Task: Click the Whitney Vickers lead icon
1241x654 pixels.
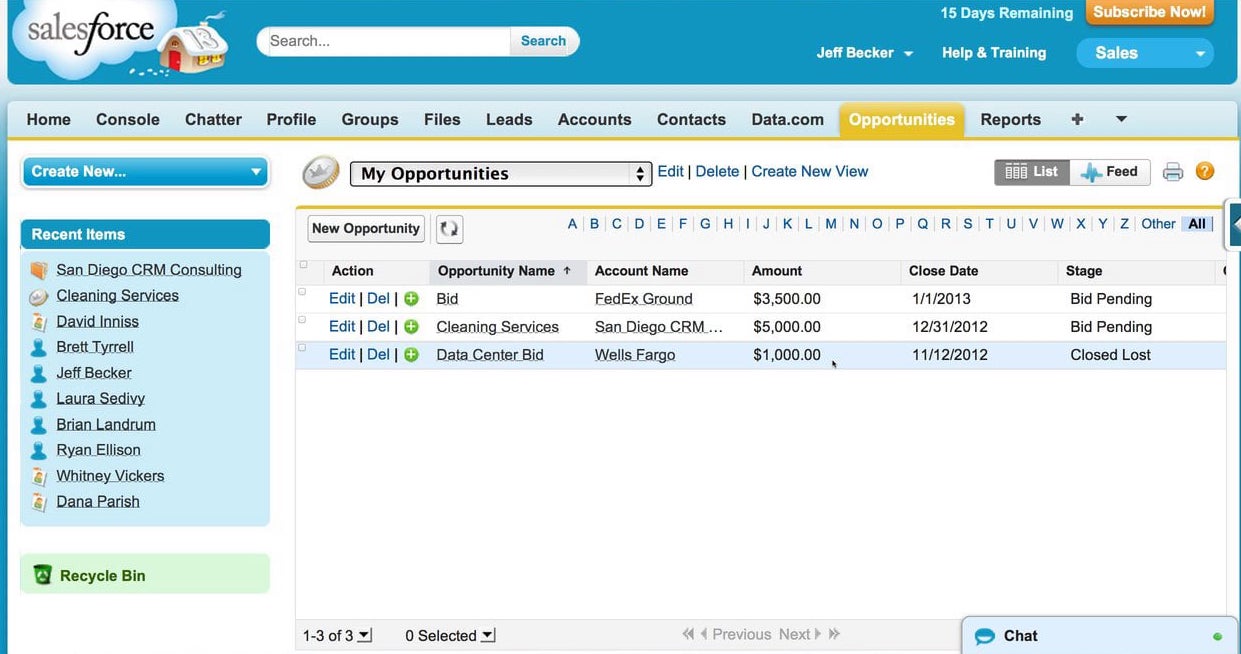Action: coord(39,476)
